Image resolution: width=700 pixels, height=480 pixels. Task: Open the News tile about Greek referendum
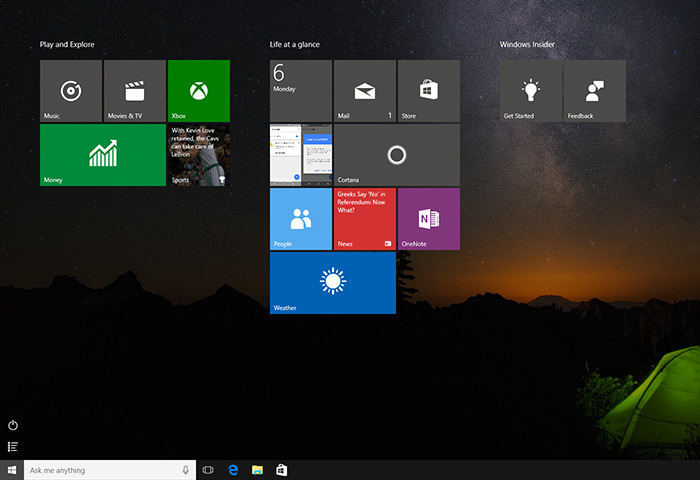(365, 219)
